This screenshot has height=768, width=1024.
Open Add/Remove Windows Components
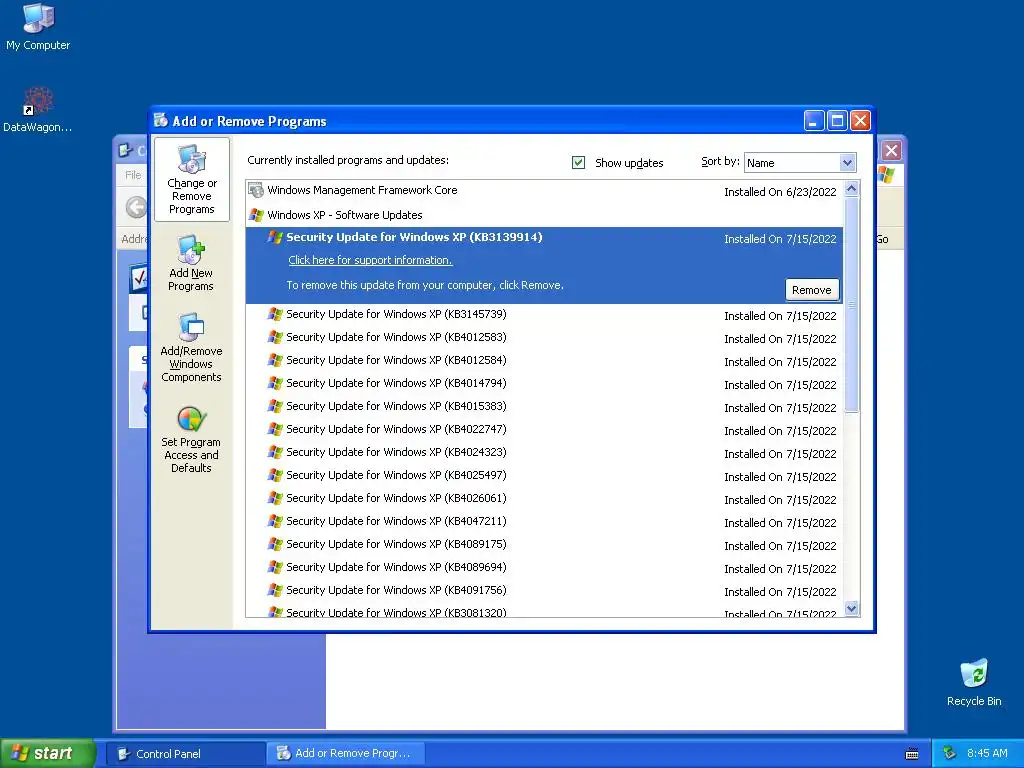click(x=191, y=347)
